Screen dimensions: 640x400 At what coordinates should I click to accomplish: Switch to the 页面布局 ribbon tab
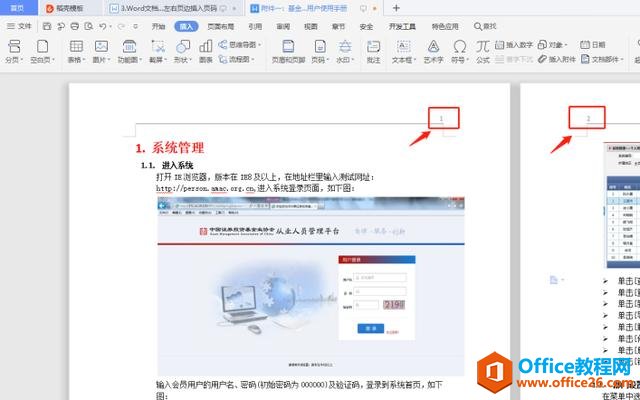click(x=221, y=27)
